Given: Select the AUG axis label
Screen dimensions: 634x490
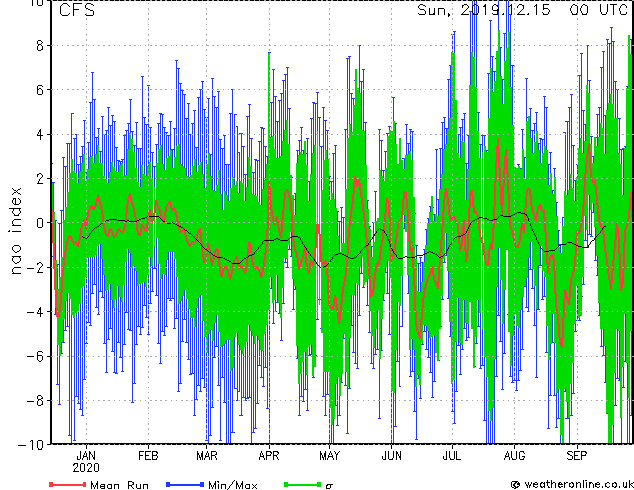Looking at the screenshot, I should (x=514, y=456).
